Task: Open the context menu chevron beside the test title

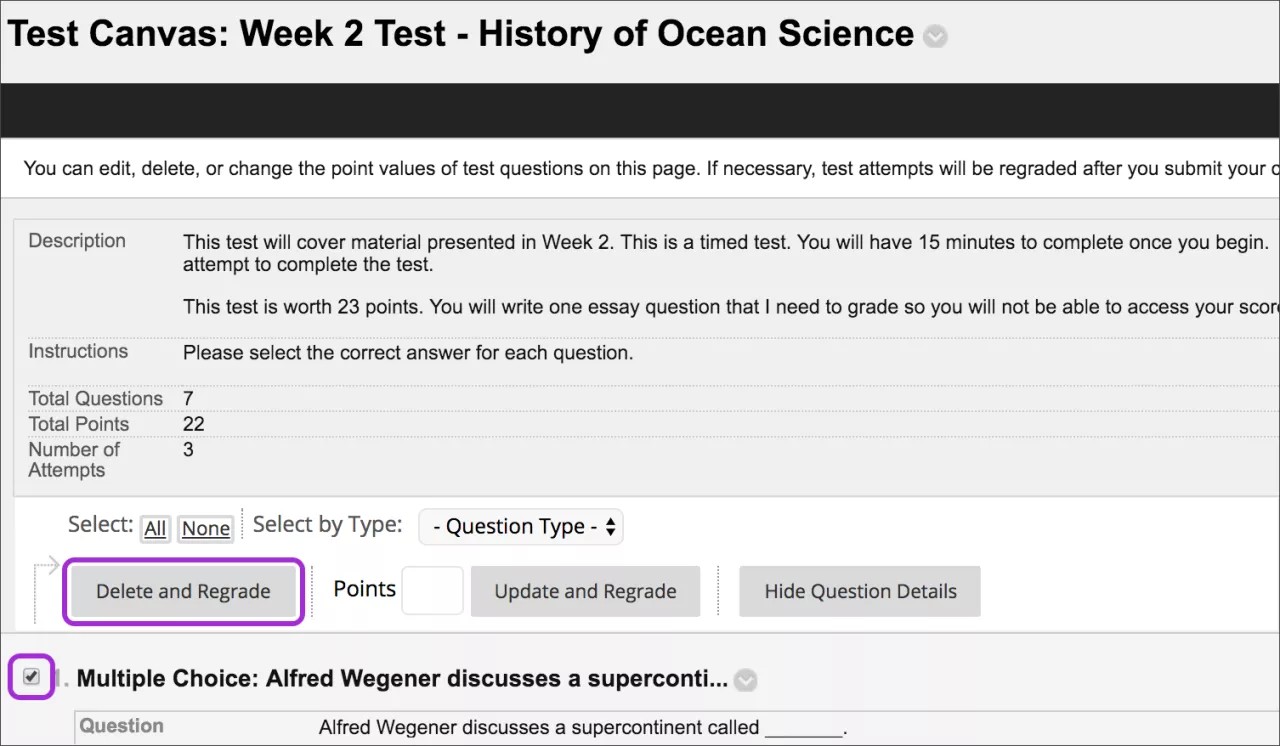Action: click(x=935, y=36)
